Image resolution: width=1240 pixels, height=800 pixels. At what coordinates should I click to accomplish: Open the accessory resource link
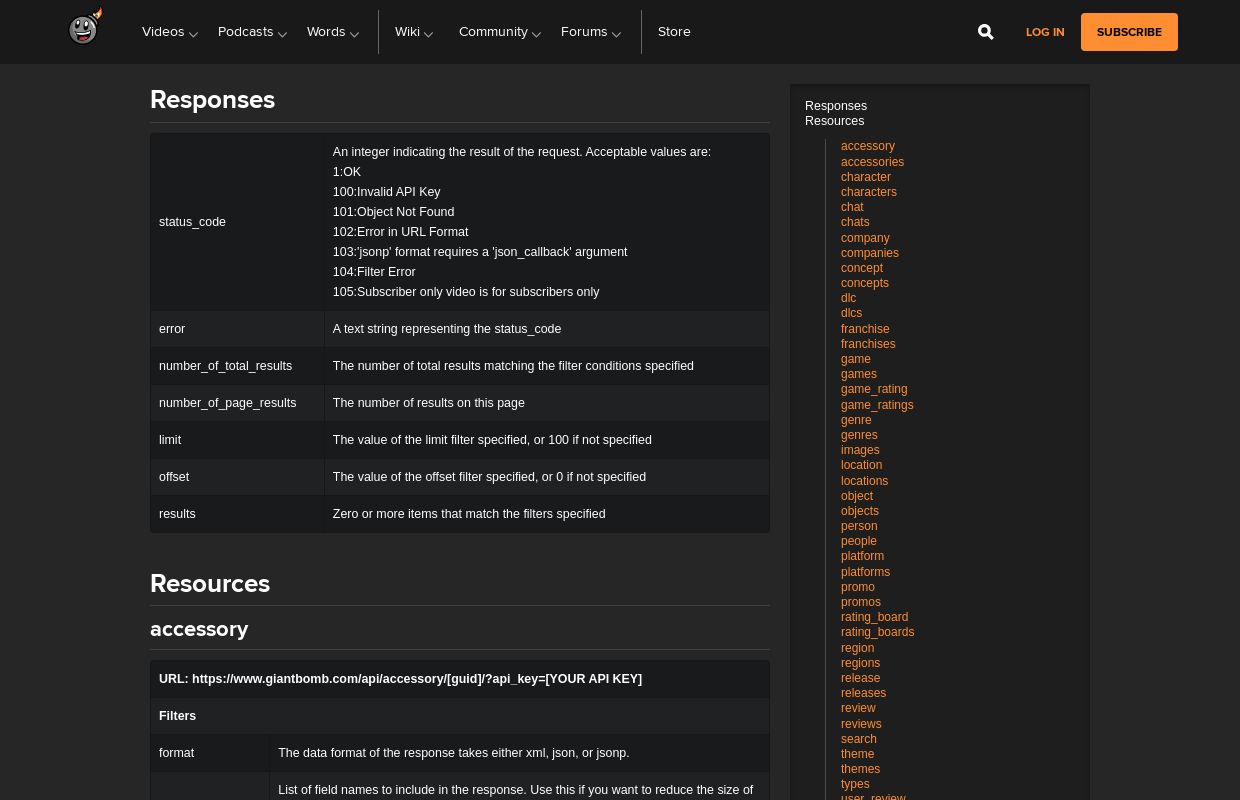(868, 146)
